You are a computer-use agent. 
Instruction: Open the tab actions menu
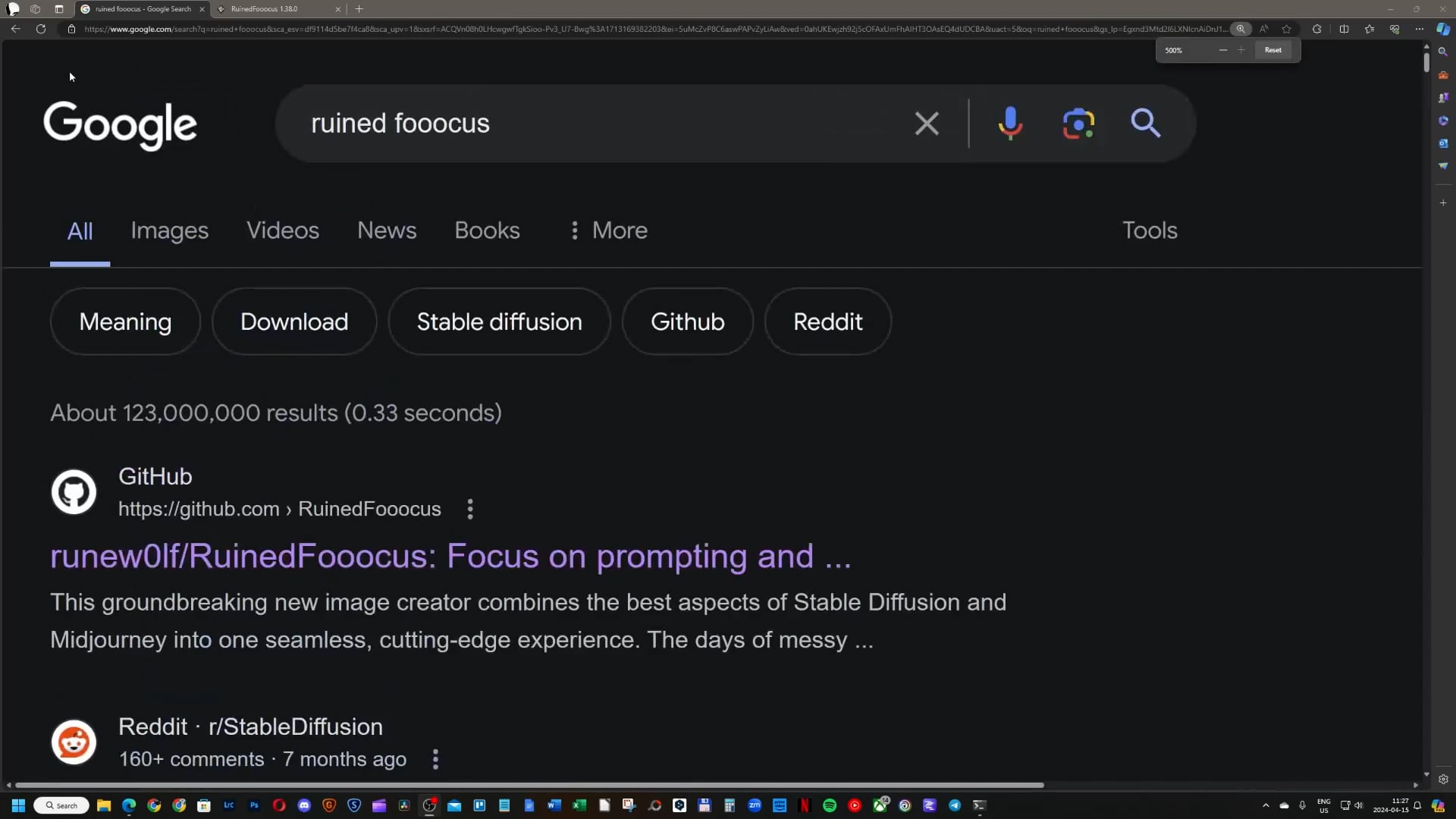59,9
